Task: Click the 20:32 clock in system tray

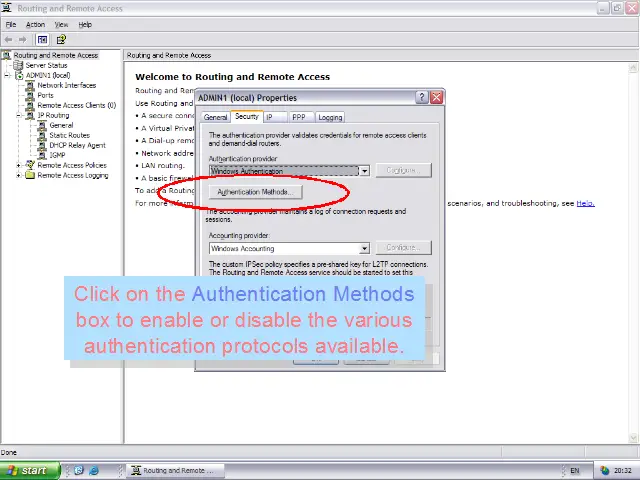Action: [x=623, y=471]
